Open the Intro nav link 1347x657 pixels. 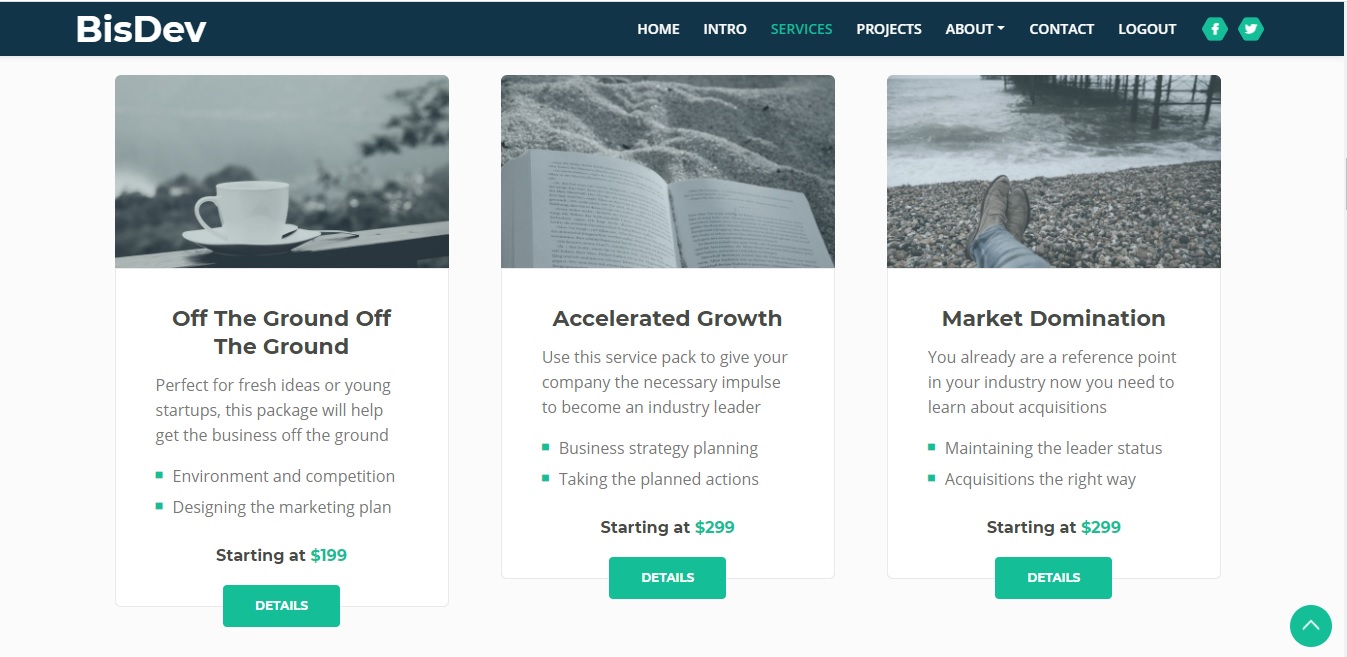725,29
